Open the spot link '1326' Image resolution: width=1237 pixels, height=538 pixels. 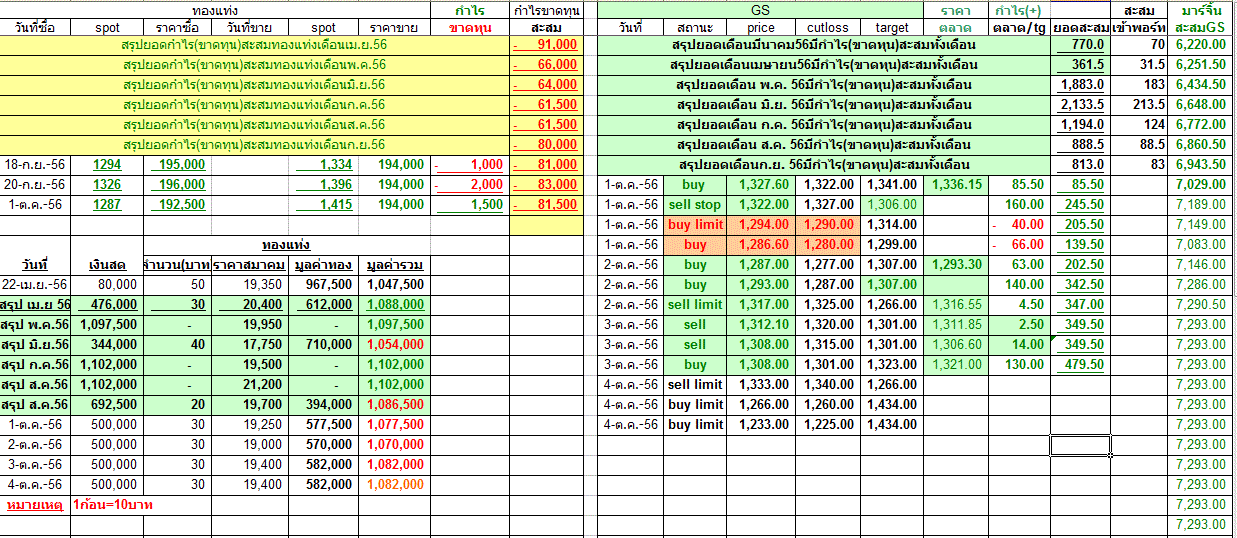pyautogui.click(x=107, y=184)
